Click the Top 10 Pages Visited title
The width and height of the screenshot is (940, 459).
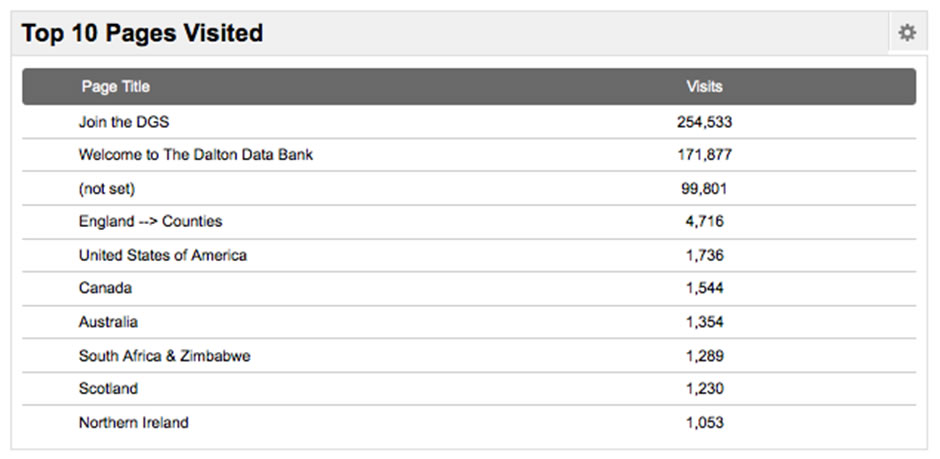point(142,33)
